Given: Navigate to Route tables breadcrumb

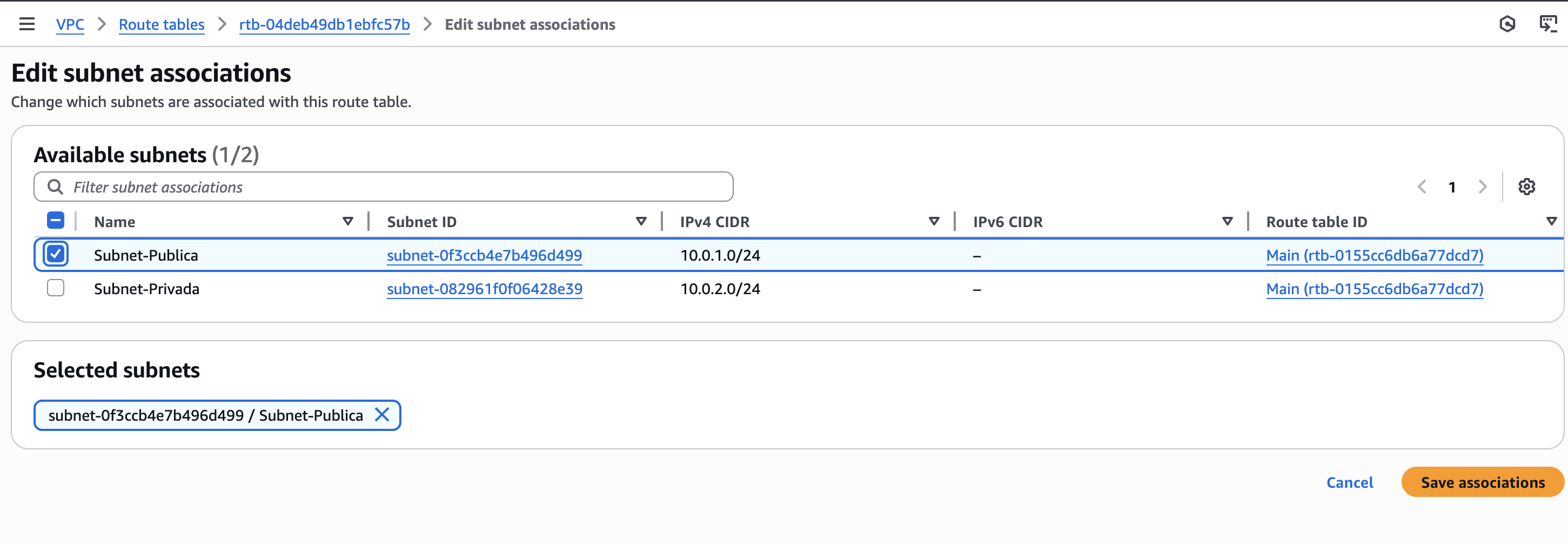Looking at the screenshot, I should [162, 24].
